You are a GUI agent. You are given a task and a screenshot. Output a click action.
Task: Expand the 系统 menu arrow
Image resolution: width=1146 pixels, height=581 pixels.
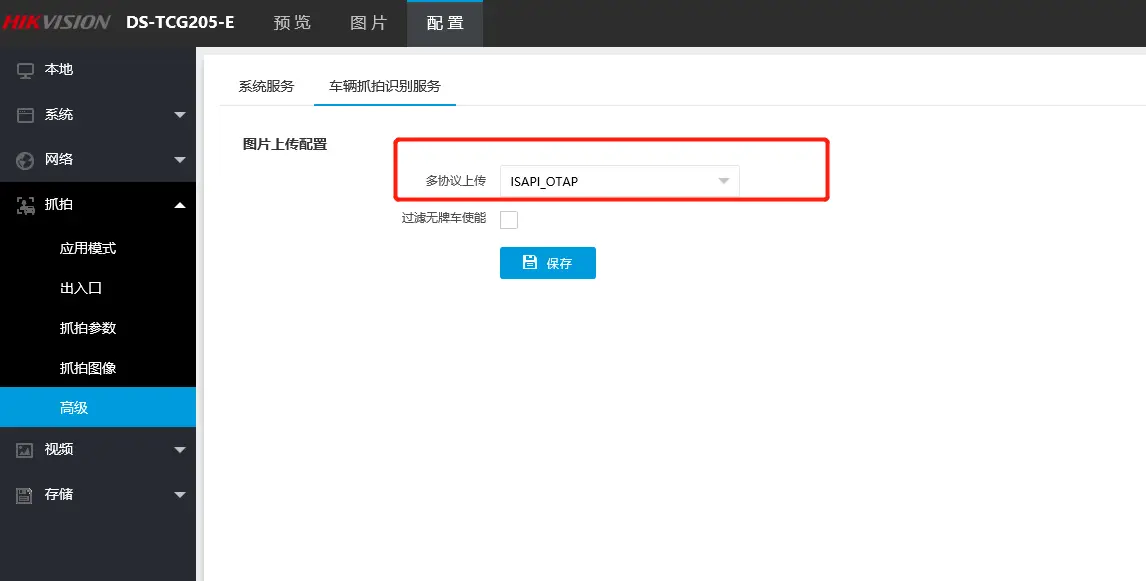(180, 115)
